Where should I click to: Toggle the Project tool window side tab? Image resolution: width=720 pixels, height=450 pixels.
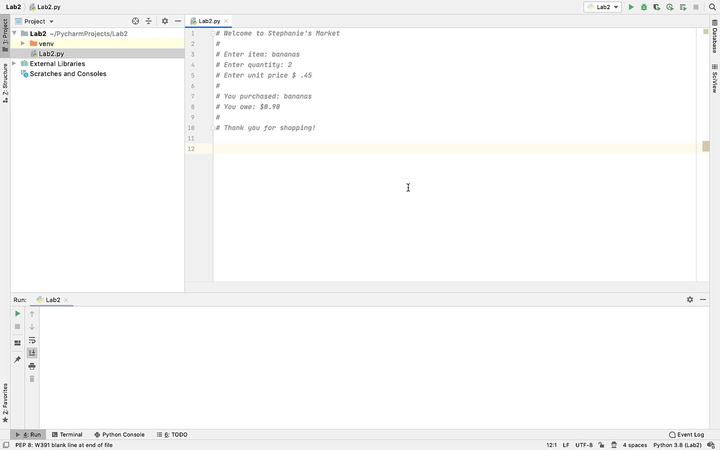point(4,34)
